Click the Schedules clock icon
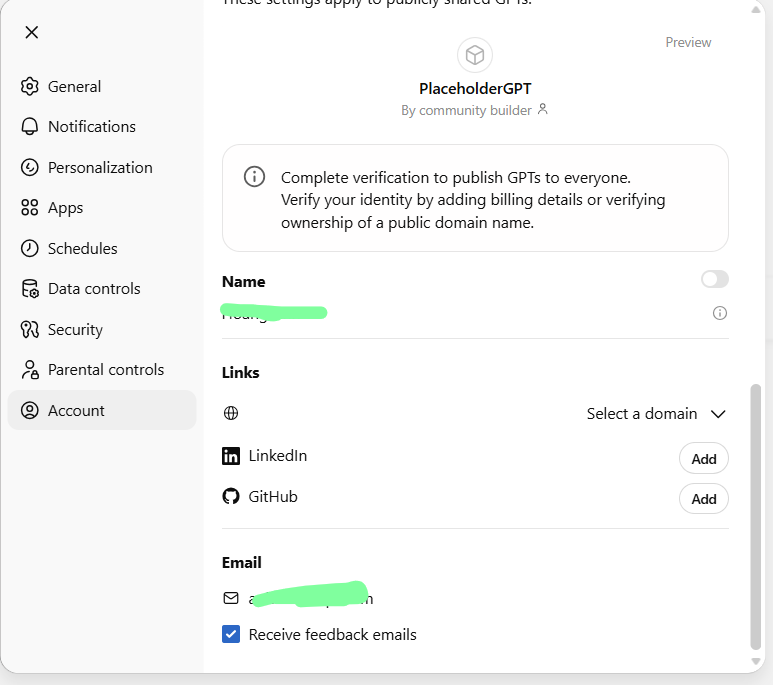The image size is (773, 685). coord(30,249)
